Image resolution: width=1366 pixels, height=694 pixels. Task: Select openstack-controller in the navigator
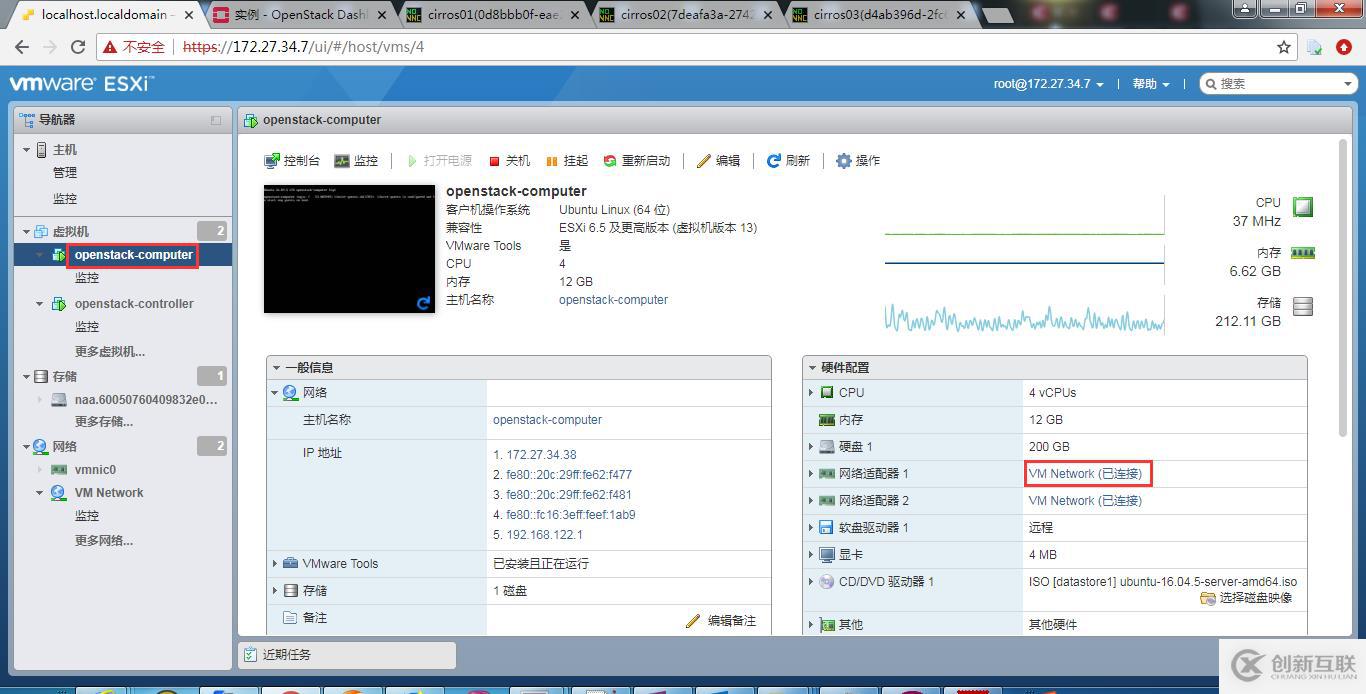coord(134,304)
